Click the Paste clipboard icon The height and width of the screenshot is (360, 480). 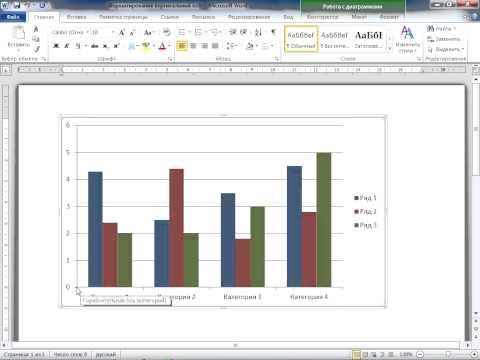(x=19, y=33)
